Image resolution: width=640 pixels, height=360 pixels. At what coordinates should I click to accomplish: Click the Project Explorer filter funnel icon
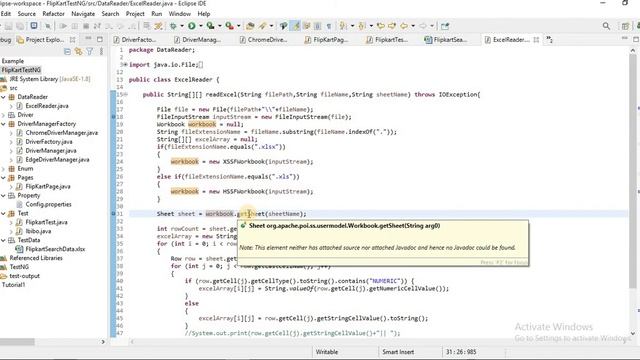(89, 51)
